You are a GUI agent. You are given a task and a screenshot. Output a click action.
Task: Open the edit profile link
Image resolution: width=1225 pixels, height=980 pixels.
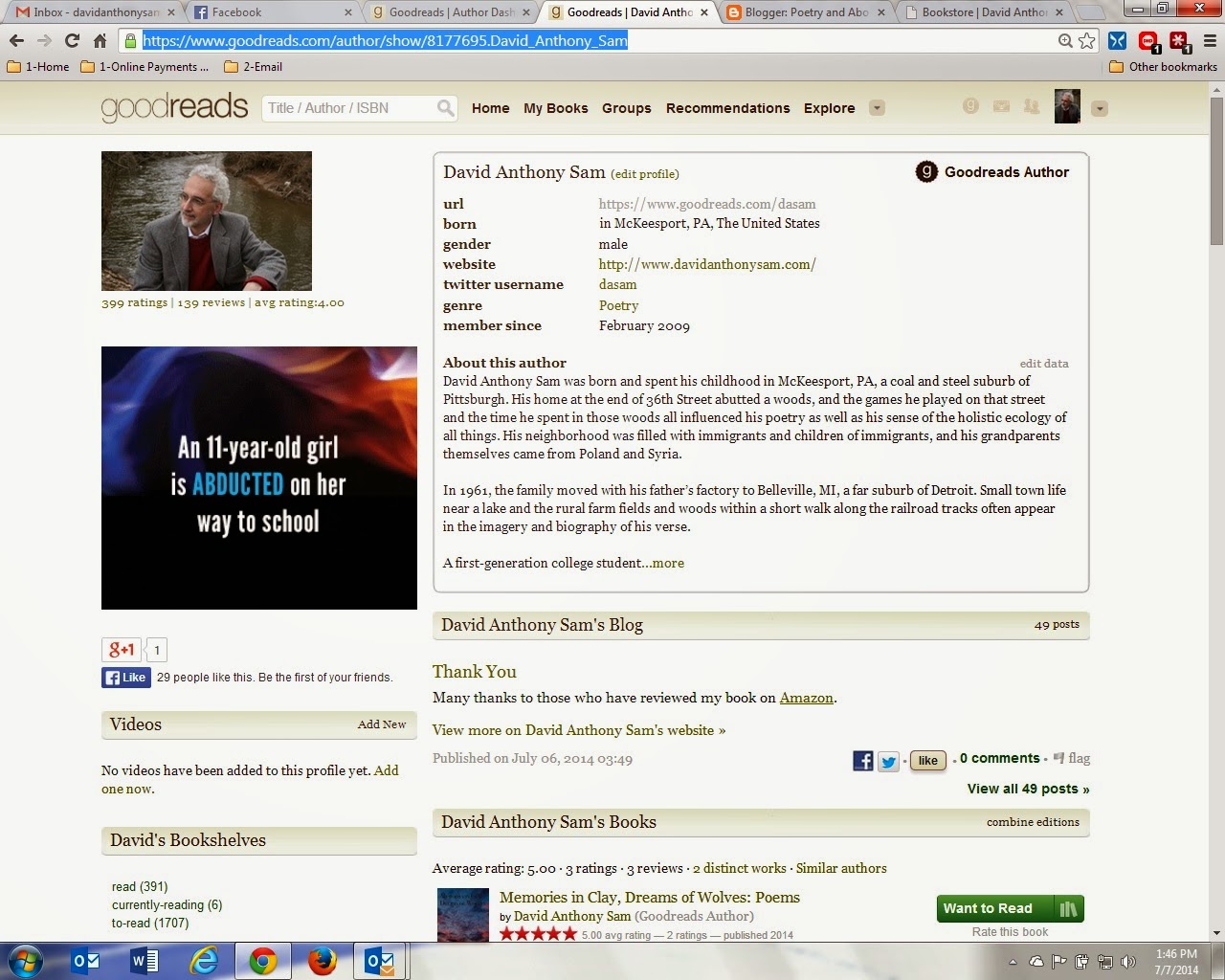point(645,174)
